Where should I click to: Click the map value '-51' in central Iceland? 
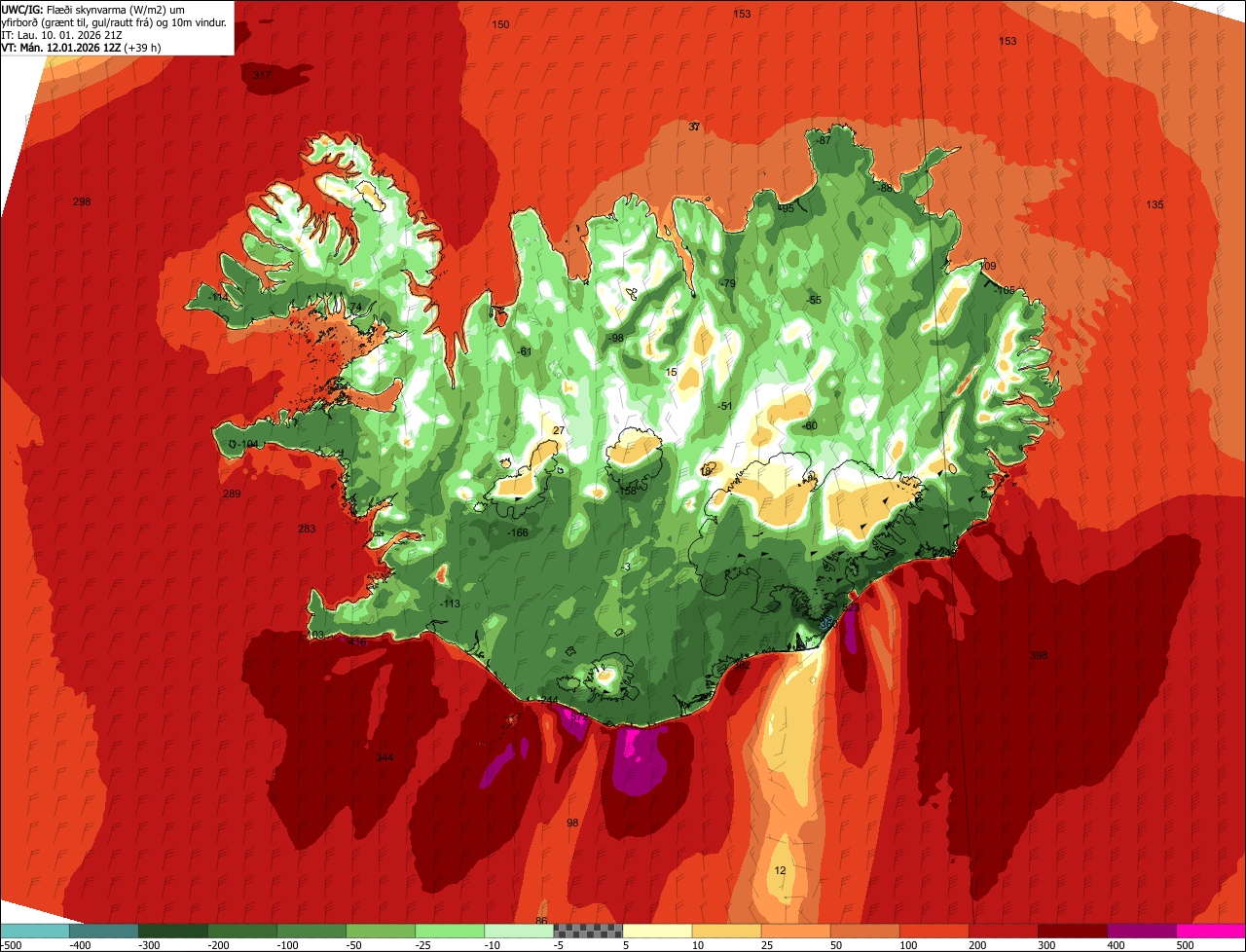point(723,406)
